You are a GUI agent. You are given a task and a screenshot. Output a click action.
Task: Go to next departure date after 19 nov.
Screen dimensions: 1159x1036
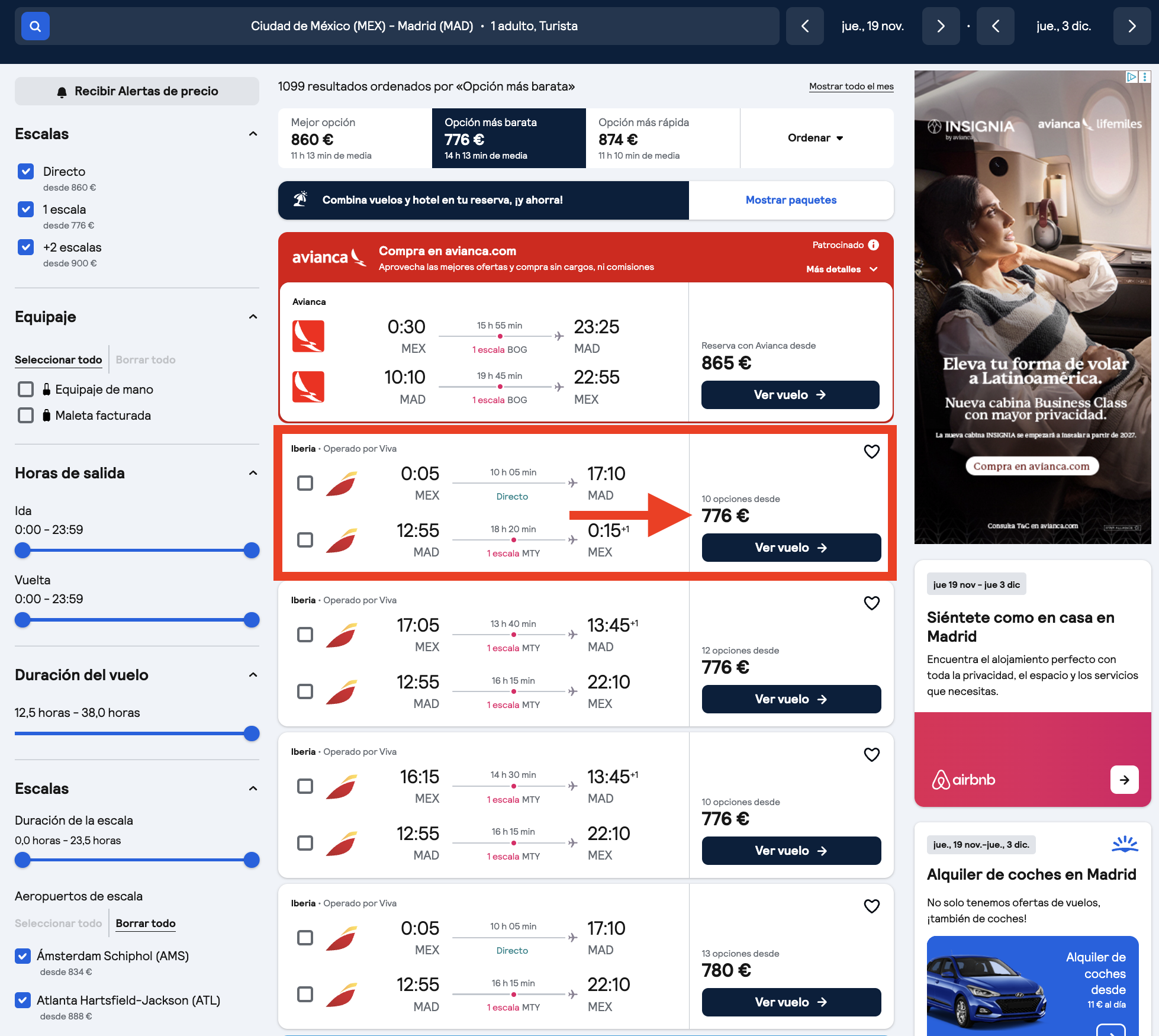[x=941, y=26]
